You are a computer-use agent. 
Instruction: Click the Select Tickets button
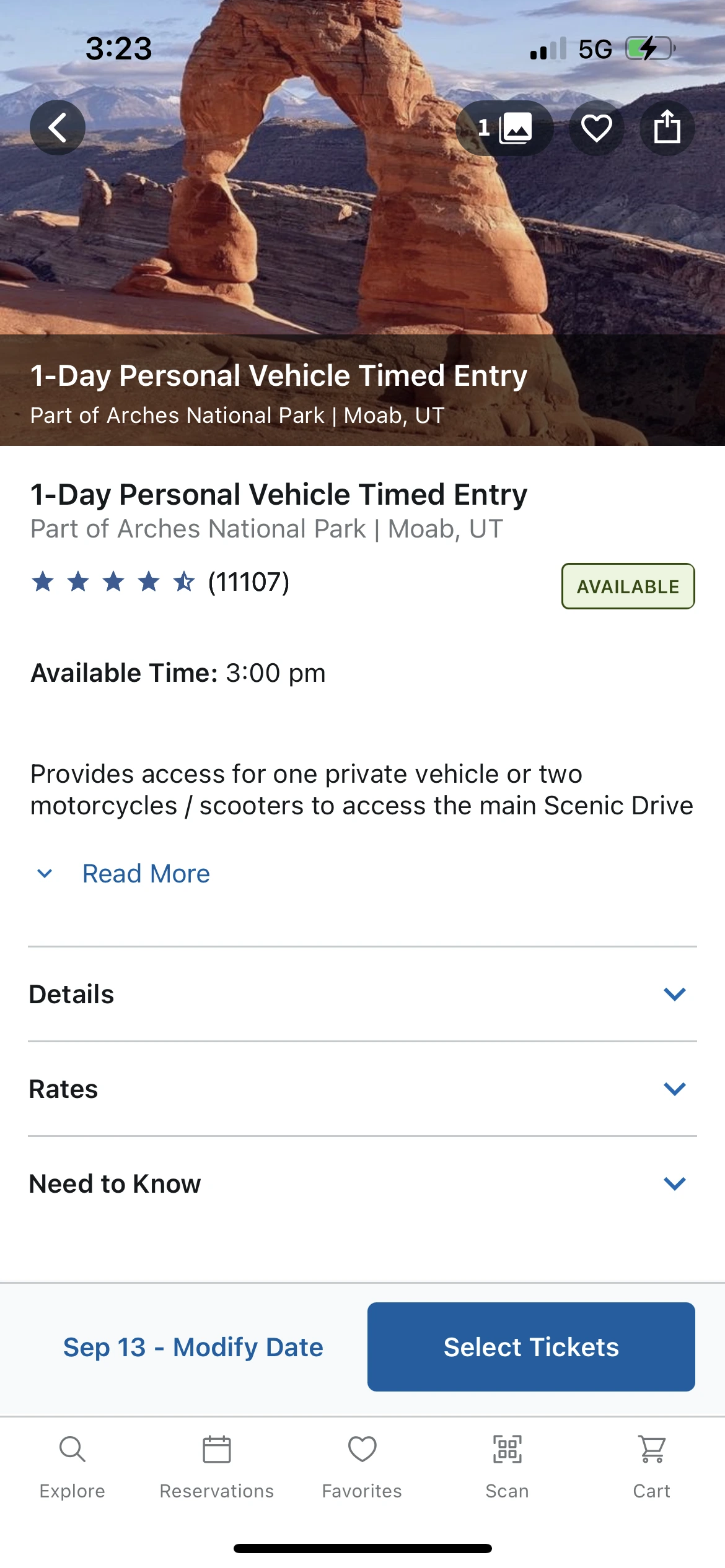point(531,1347)
